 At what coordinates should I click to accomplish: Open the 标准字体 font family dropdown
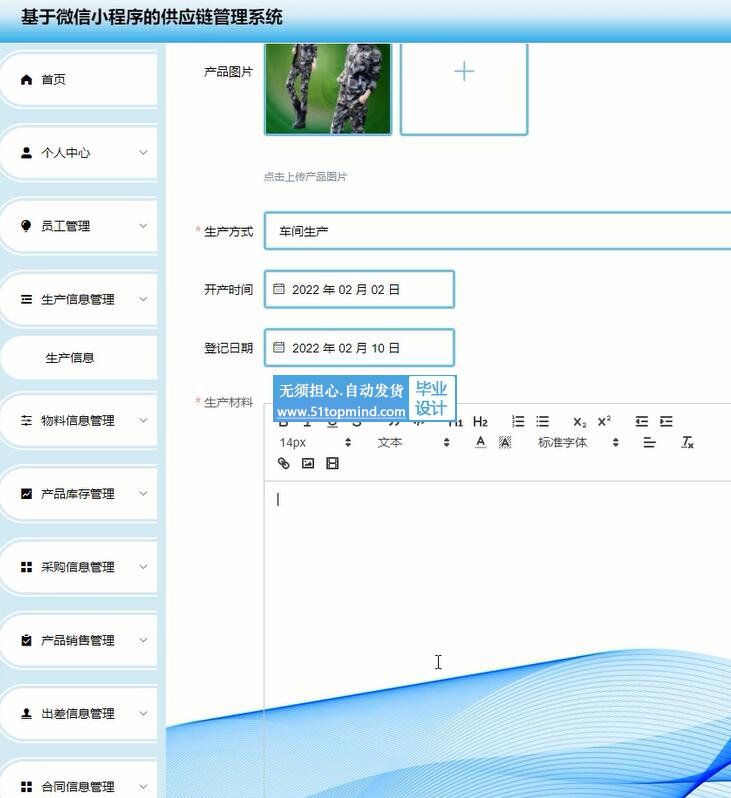(x=578, y=442)
